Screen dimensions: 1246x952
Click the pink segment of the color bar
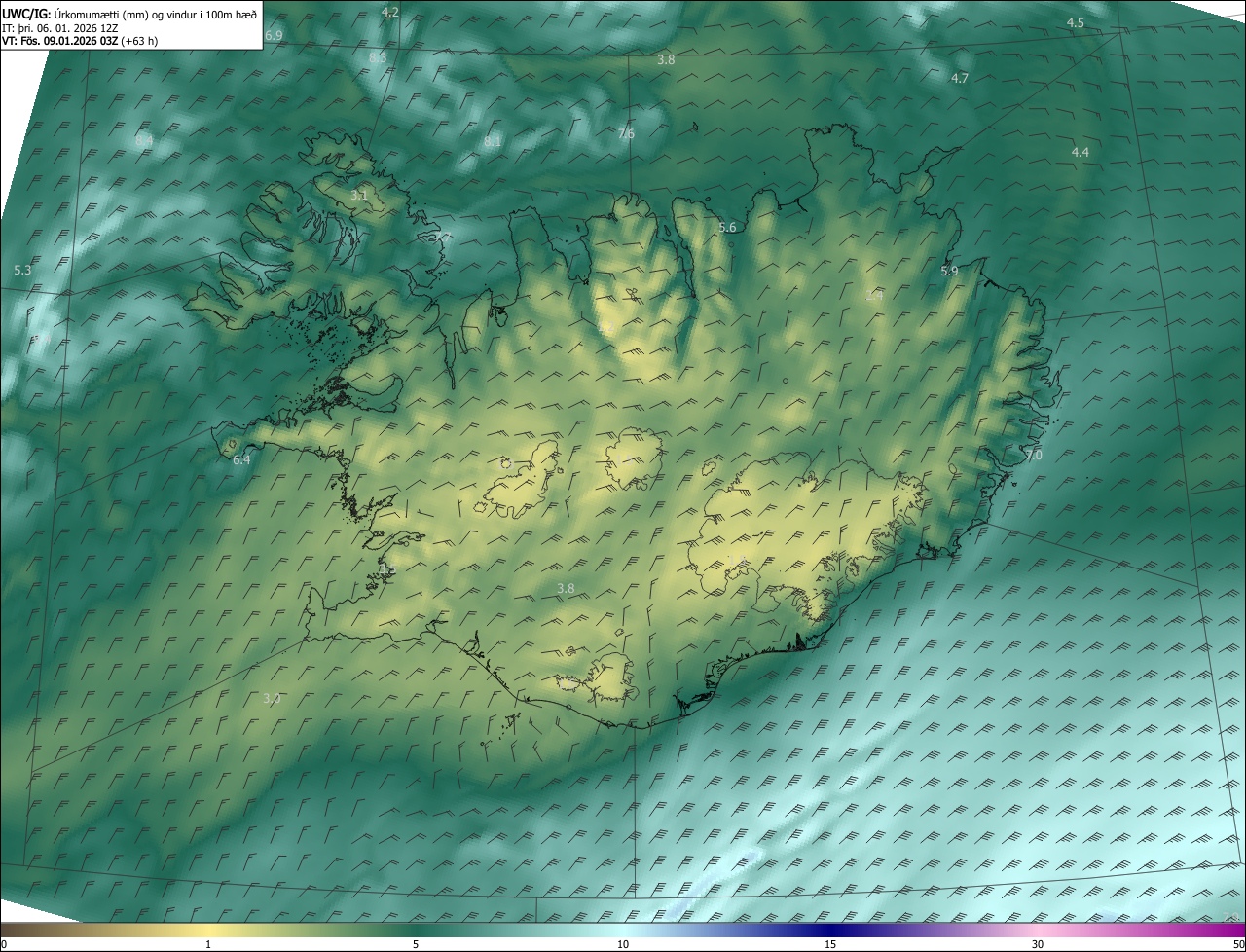(x=1038, y=931)
